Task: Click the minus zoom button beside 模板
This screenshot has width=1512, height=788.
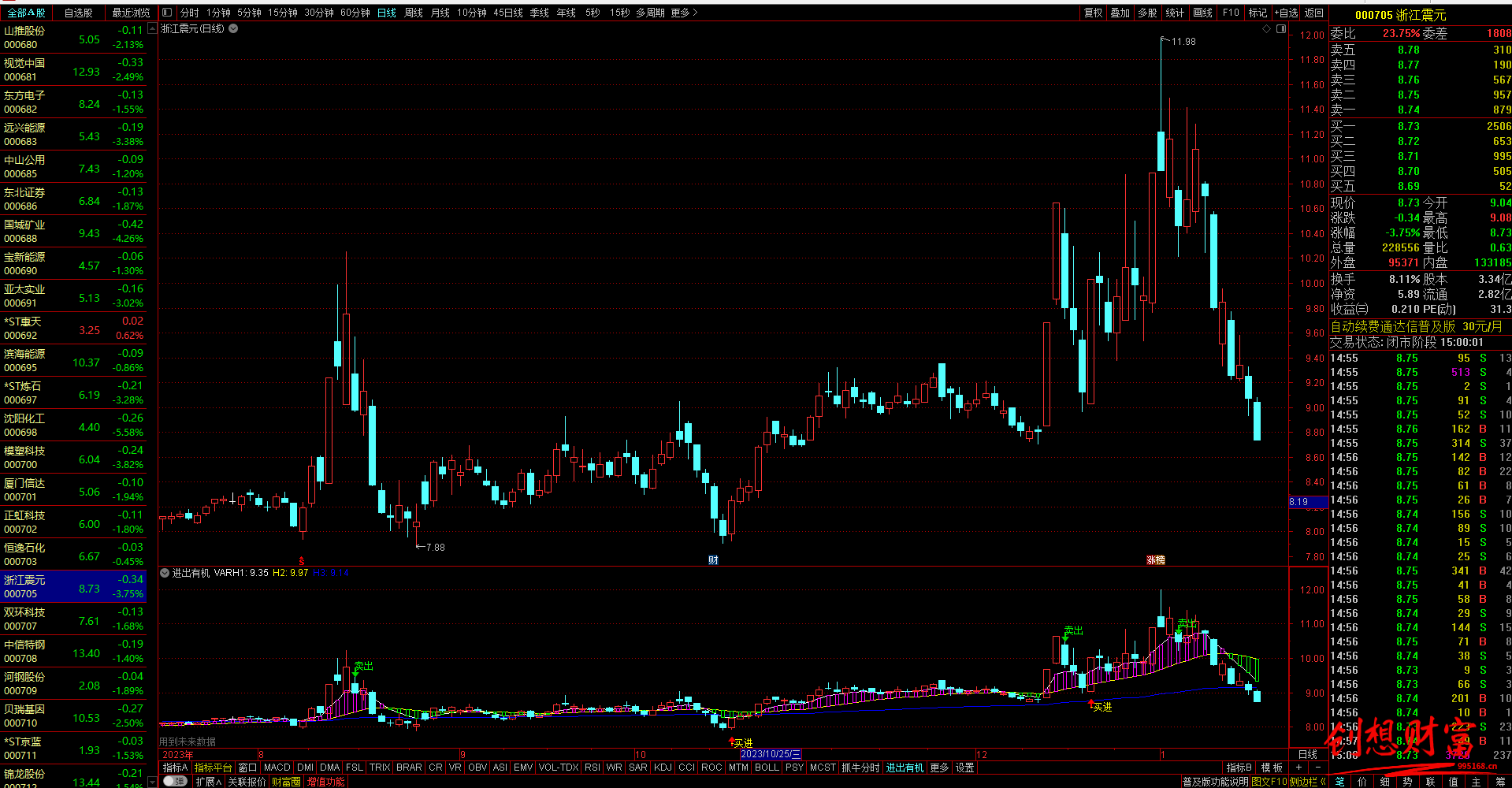Action: point(1318,767)
